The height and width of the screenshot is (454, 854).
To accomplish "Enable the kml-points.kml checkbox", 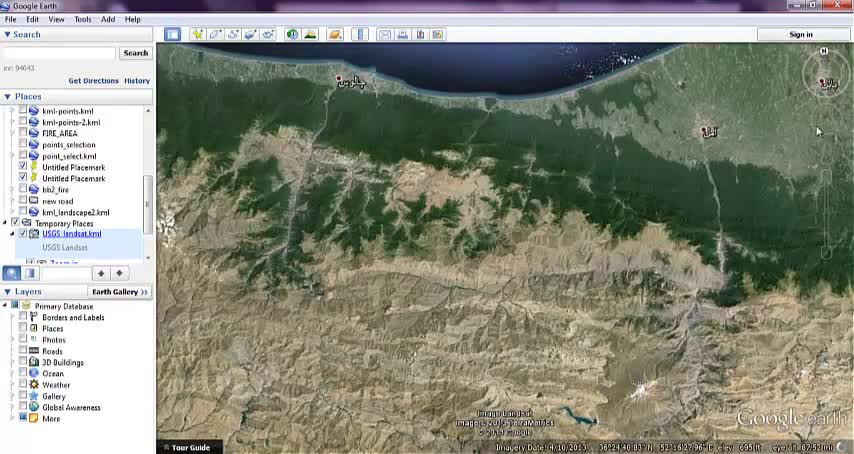I will 22,111.
